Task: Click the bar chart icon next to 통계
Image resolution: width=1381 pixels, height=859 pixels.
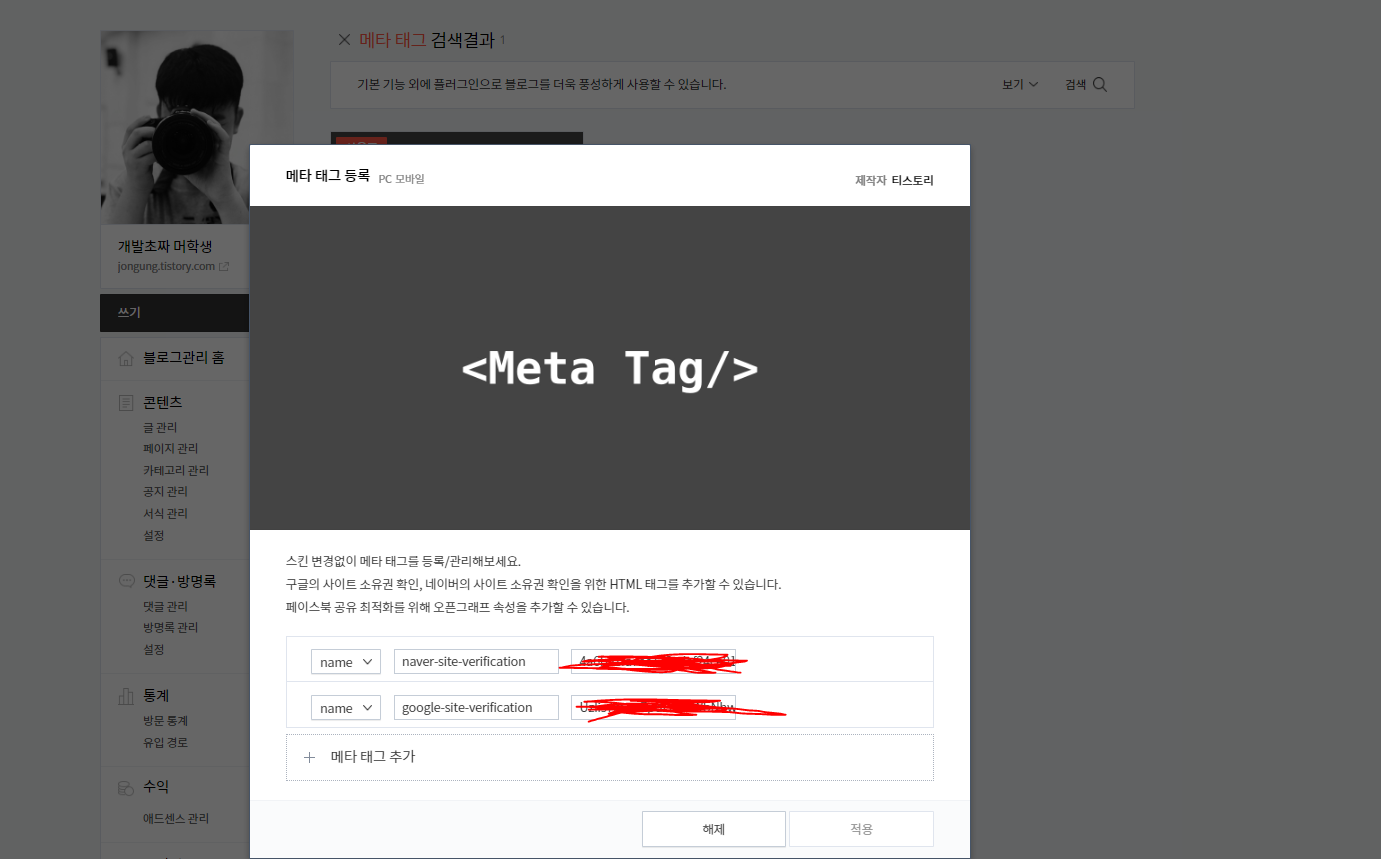Action: coord(126,695)
